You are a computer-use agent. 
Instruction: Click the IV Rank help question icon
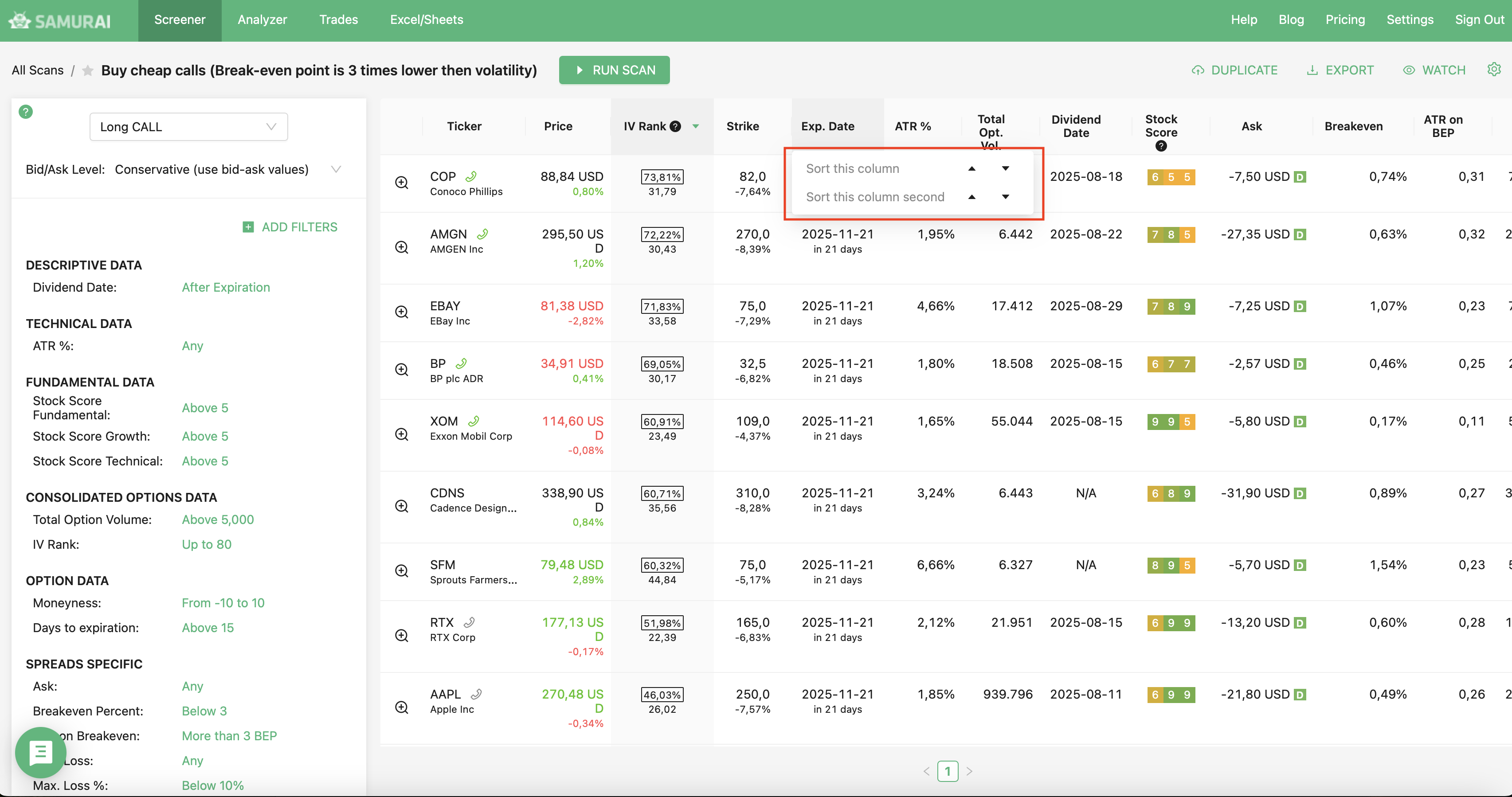click(676, 126)
